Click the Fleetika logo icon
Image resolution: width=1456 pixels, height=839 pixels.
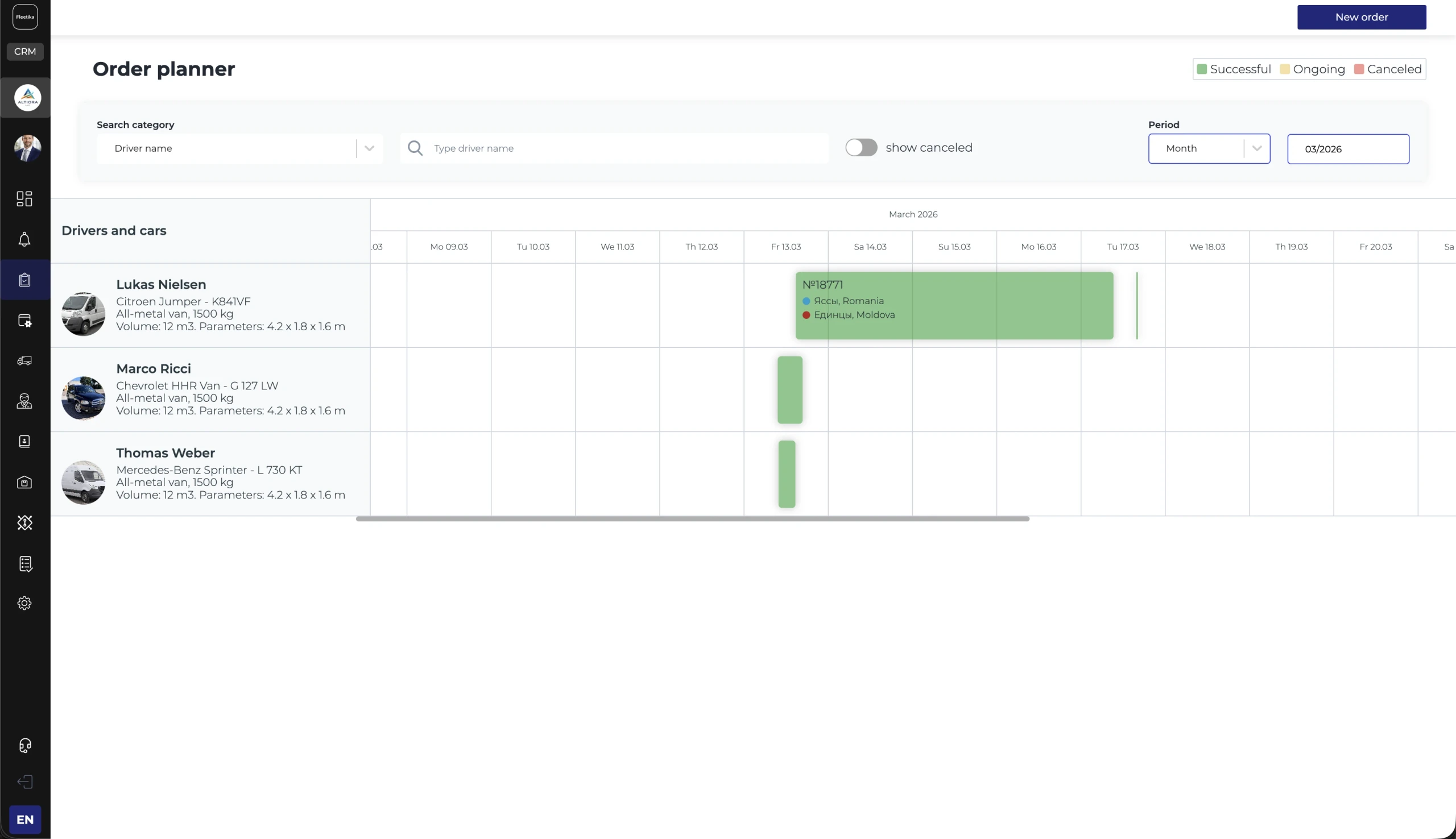click(x=25, y=16)
